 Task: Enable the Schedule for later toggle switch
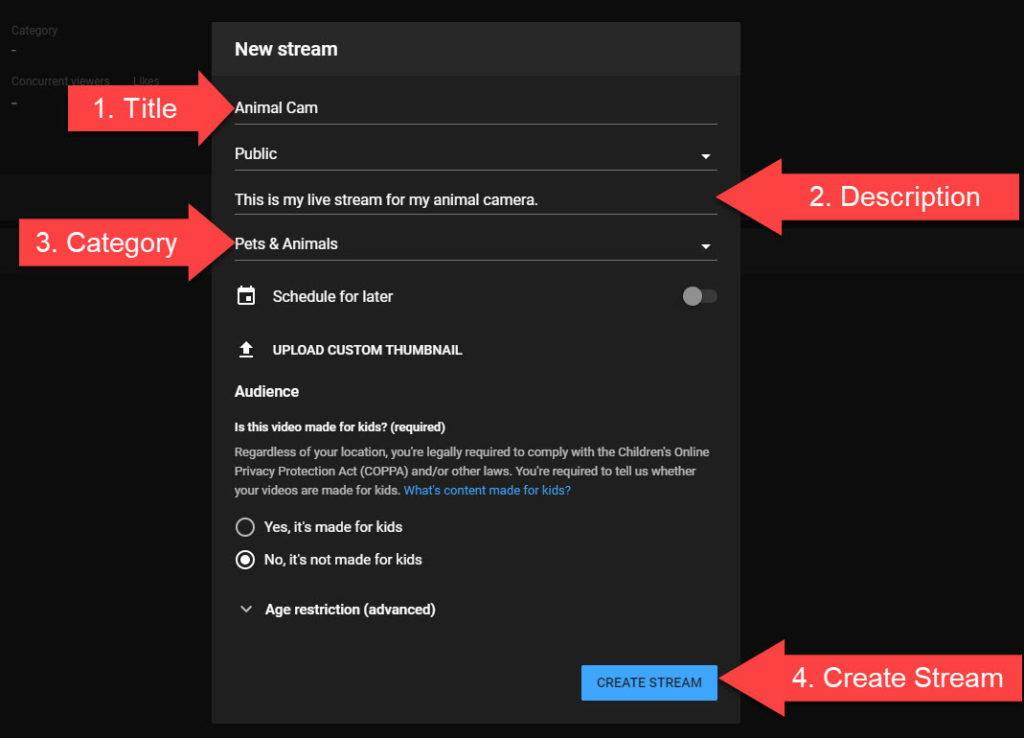699,296
